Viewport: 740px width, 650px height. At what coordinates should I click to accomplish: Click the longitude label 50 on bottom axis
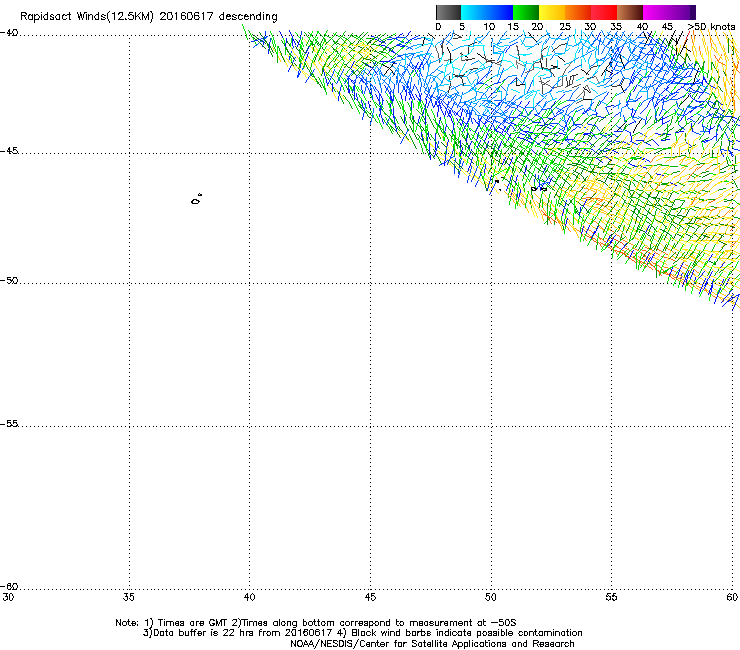coord(491,598)
